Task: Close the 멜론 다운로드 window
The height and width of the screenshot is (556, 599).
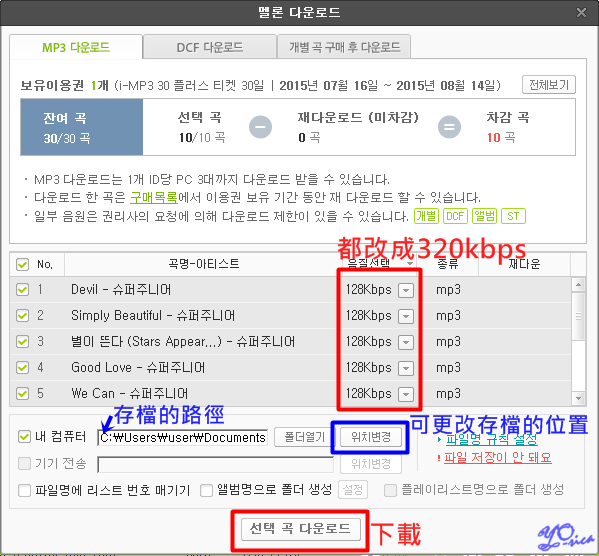Action: tap(581, 13)
